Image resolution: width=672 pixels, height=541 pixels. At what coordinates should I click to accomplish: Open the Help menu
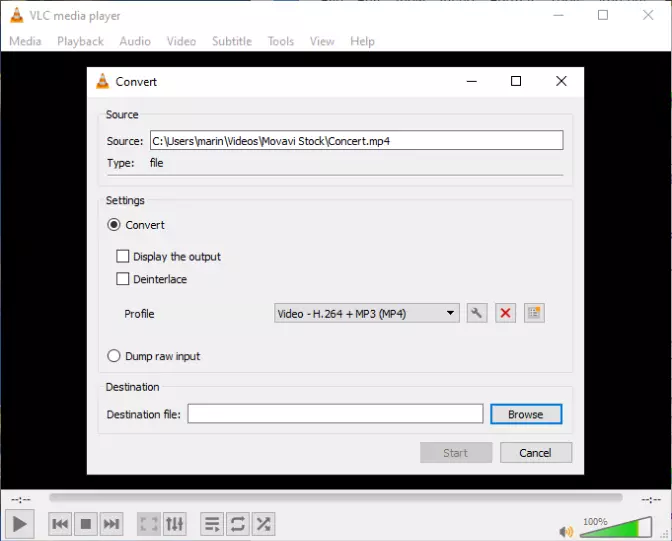click(x=362, y=41)
